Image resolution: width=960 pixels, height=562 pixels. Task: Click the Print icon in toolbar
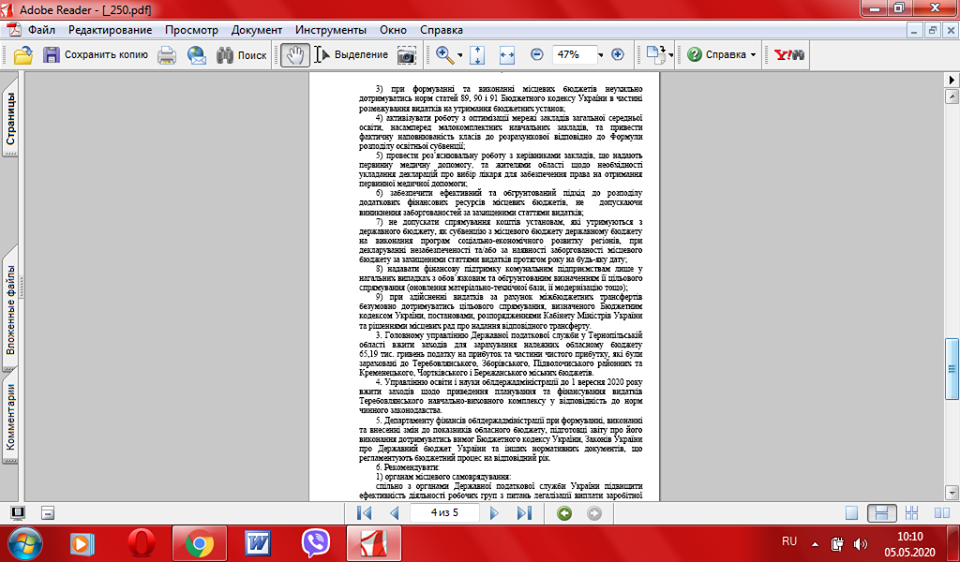pos(167,55)
